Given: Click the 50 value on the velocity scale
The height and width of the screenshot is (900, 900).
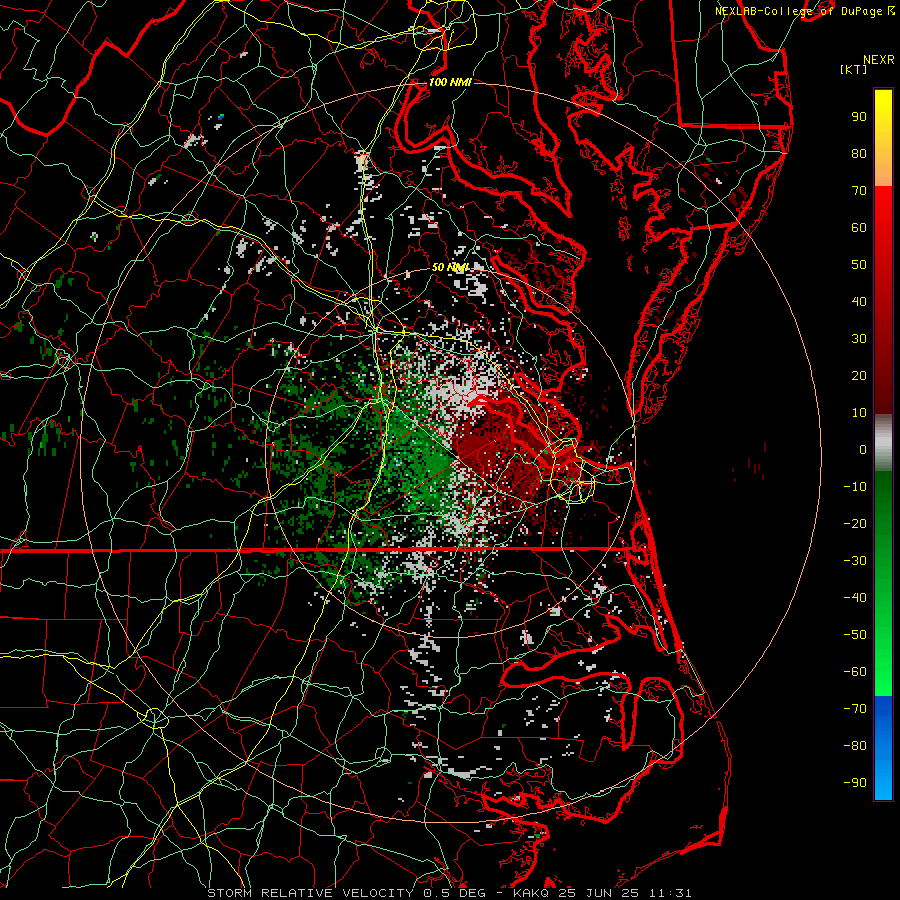Looking at the screenshot, I should point(859,265).
